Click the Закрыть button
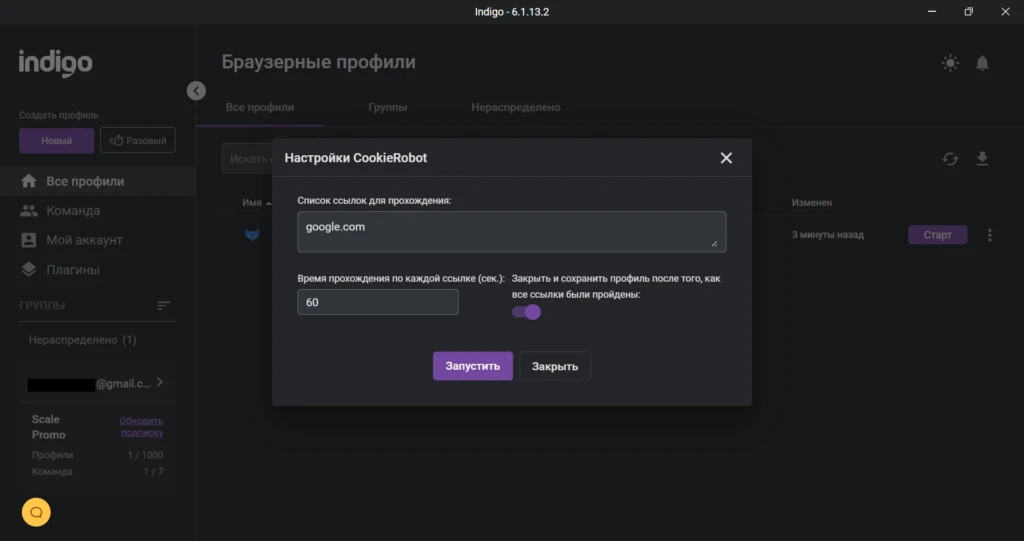Screen dimensions: 1024x541 (x=554, y=366)
